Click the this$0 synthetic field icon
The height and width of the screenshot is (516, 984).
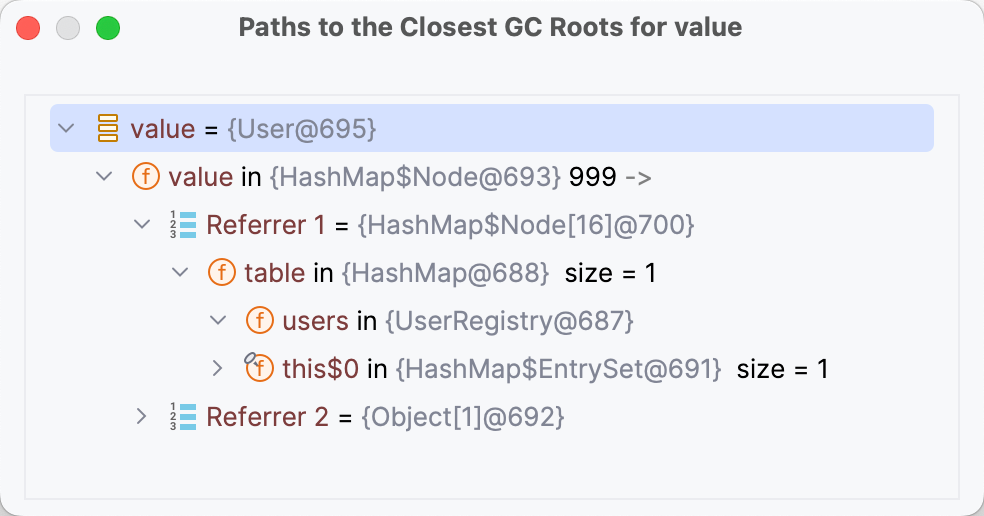click(259, 368)
